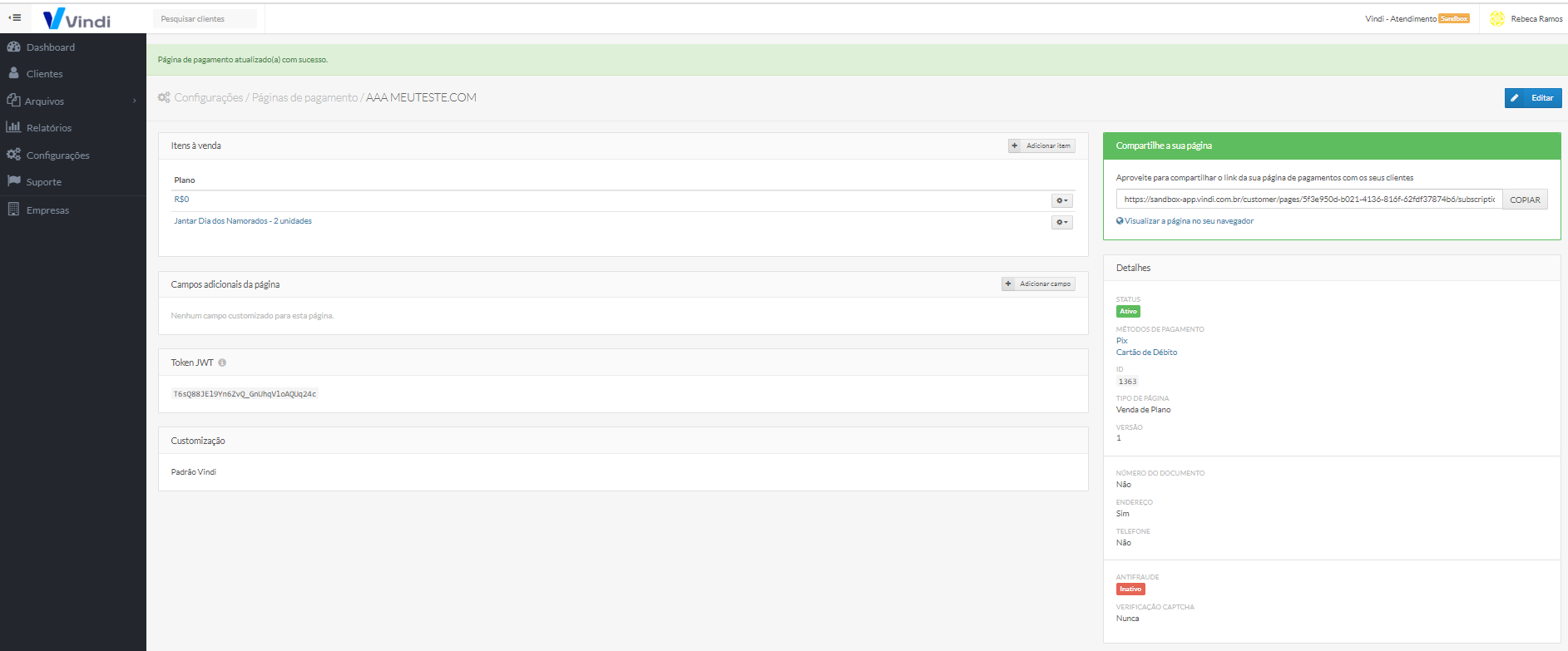Click Adicionar campo button
Viewport: 1568px width, 651px height.
[1038, 284]
